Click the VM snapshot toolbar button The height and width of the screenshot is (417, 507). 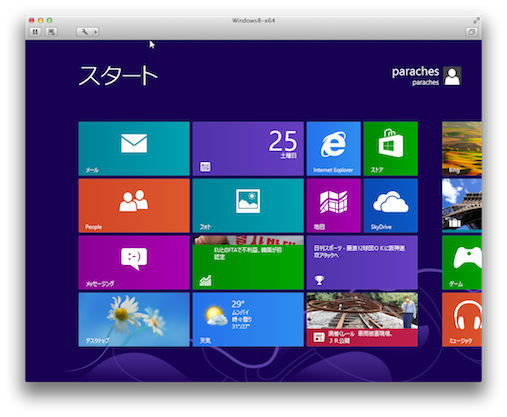51,32
